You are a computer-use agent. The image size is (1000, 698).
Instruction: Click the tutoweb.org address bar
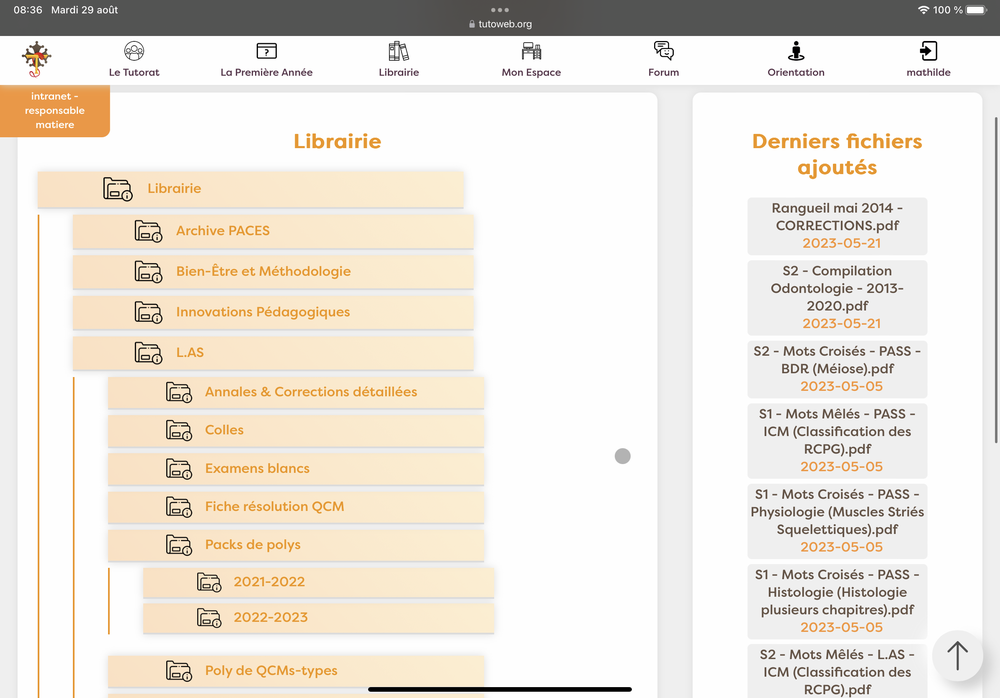tap(500, 24)
